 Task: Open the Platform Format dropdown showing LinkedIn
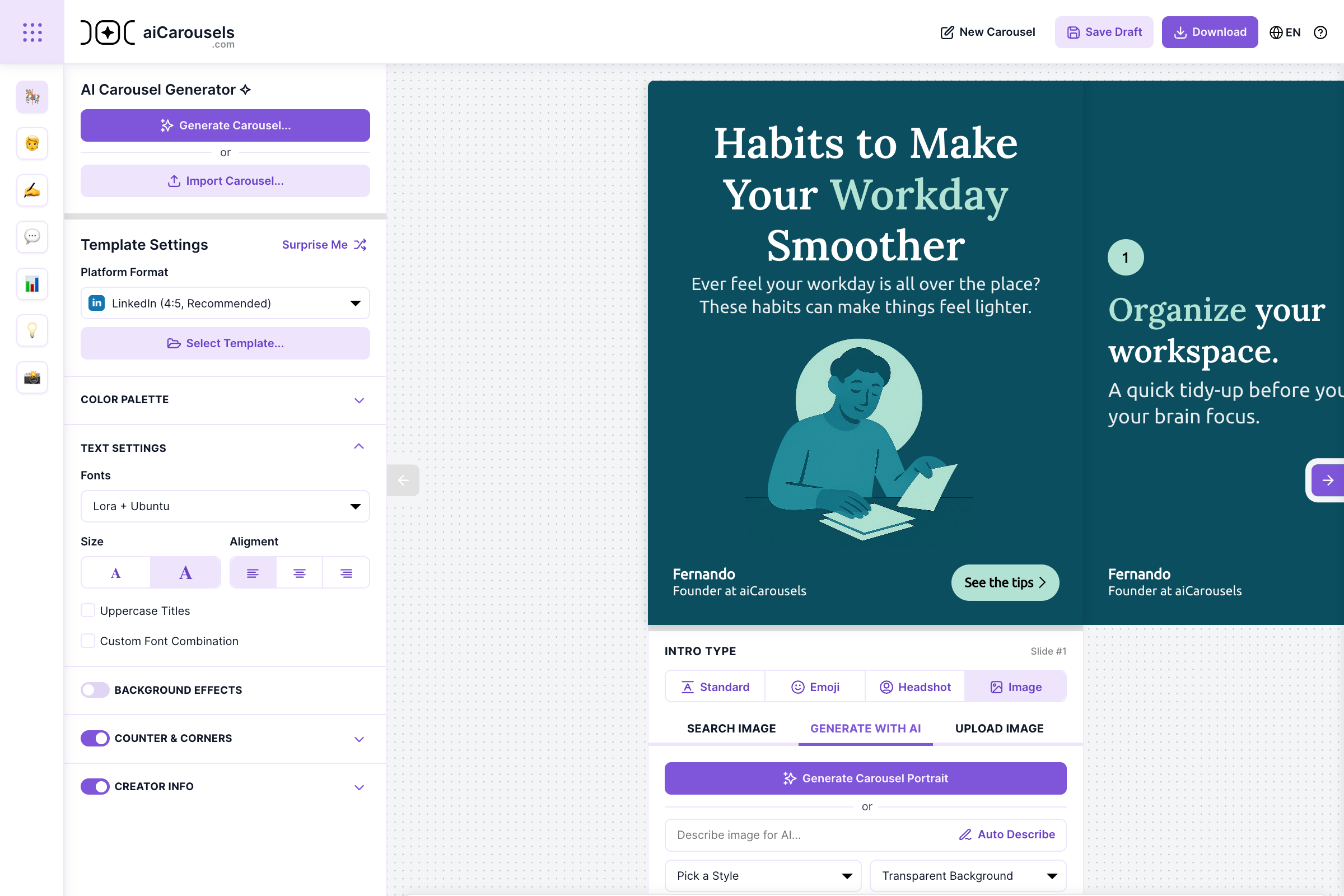click(225, 303)
